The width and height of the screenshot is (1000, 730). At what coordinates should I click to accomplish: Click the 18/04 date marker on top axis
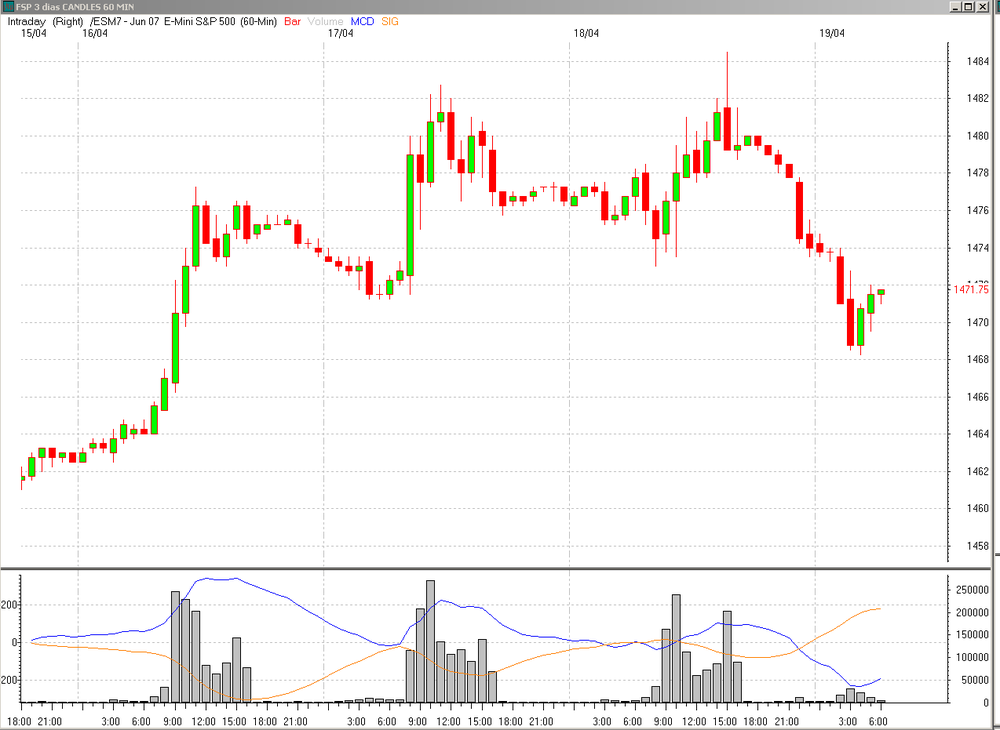586,33
